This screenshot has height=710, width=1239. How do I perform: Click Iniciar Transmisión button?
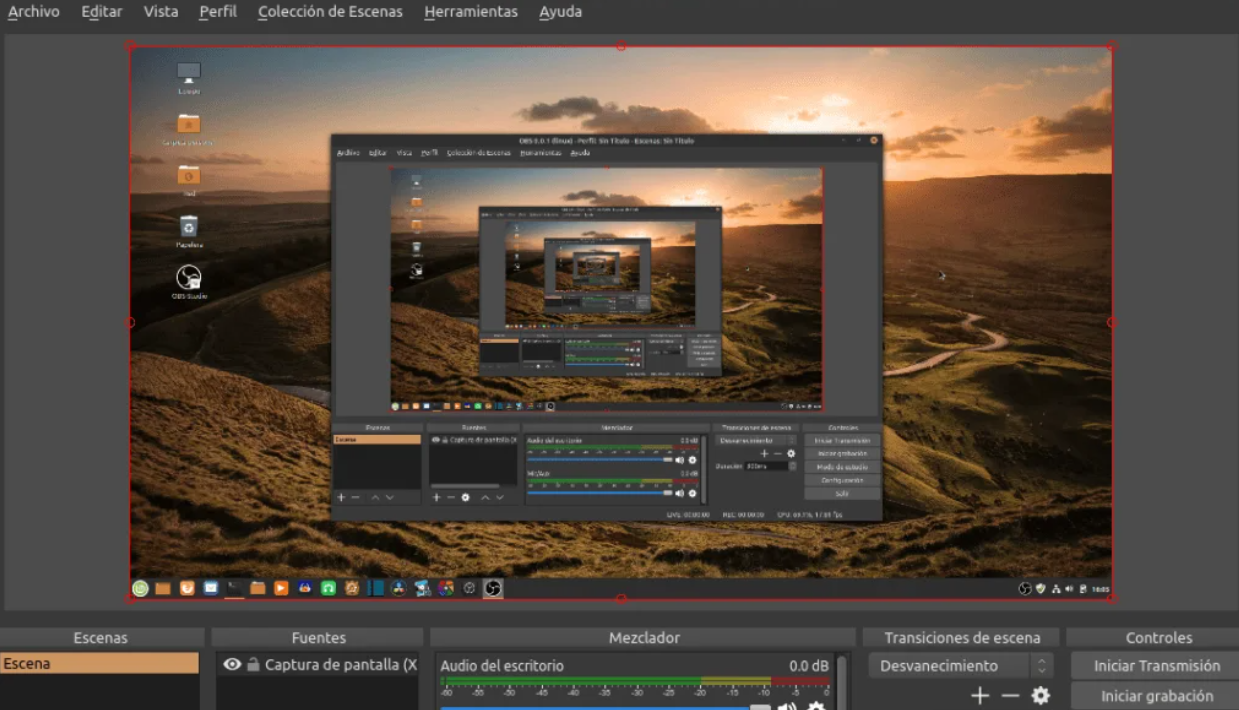(1156, 666)
